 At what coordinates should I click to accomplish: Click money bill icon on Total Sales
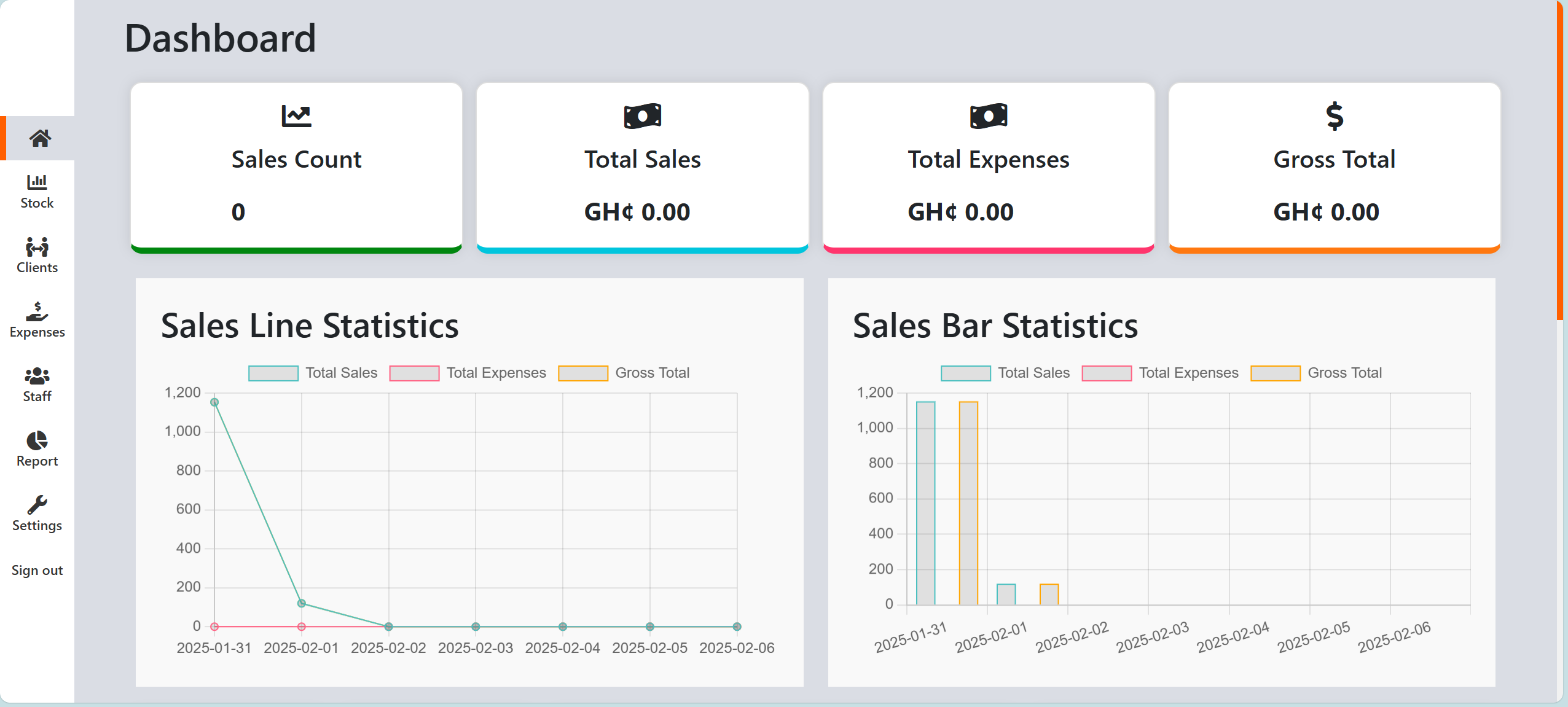click(x=642, y=116)
